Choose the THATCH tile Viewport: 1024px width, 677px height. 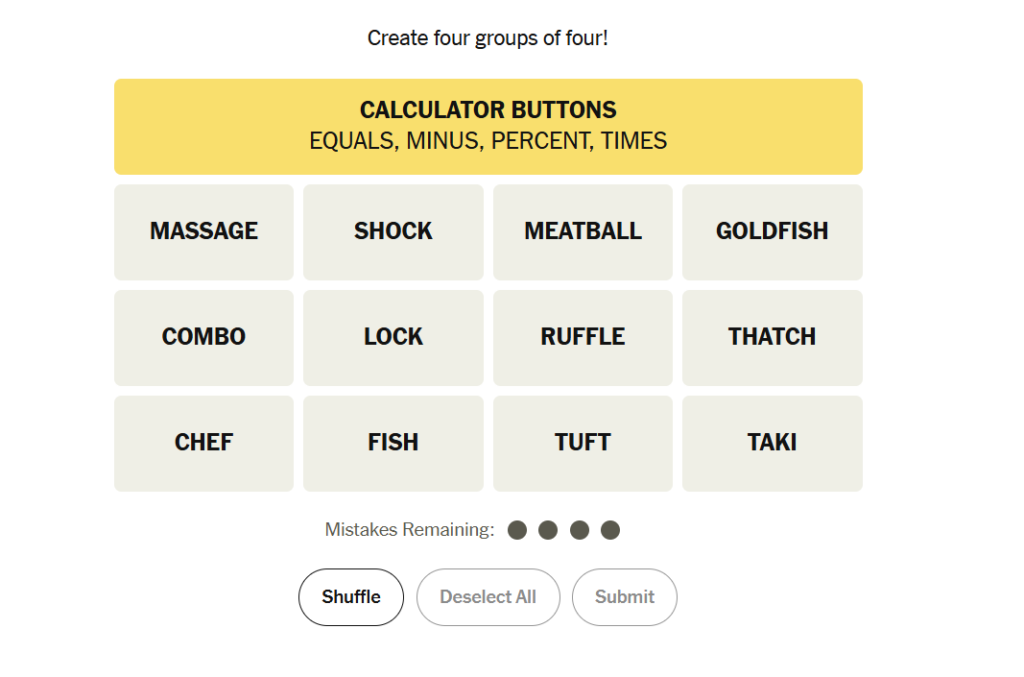[x=772, y=337]
